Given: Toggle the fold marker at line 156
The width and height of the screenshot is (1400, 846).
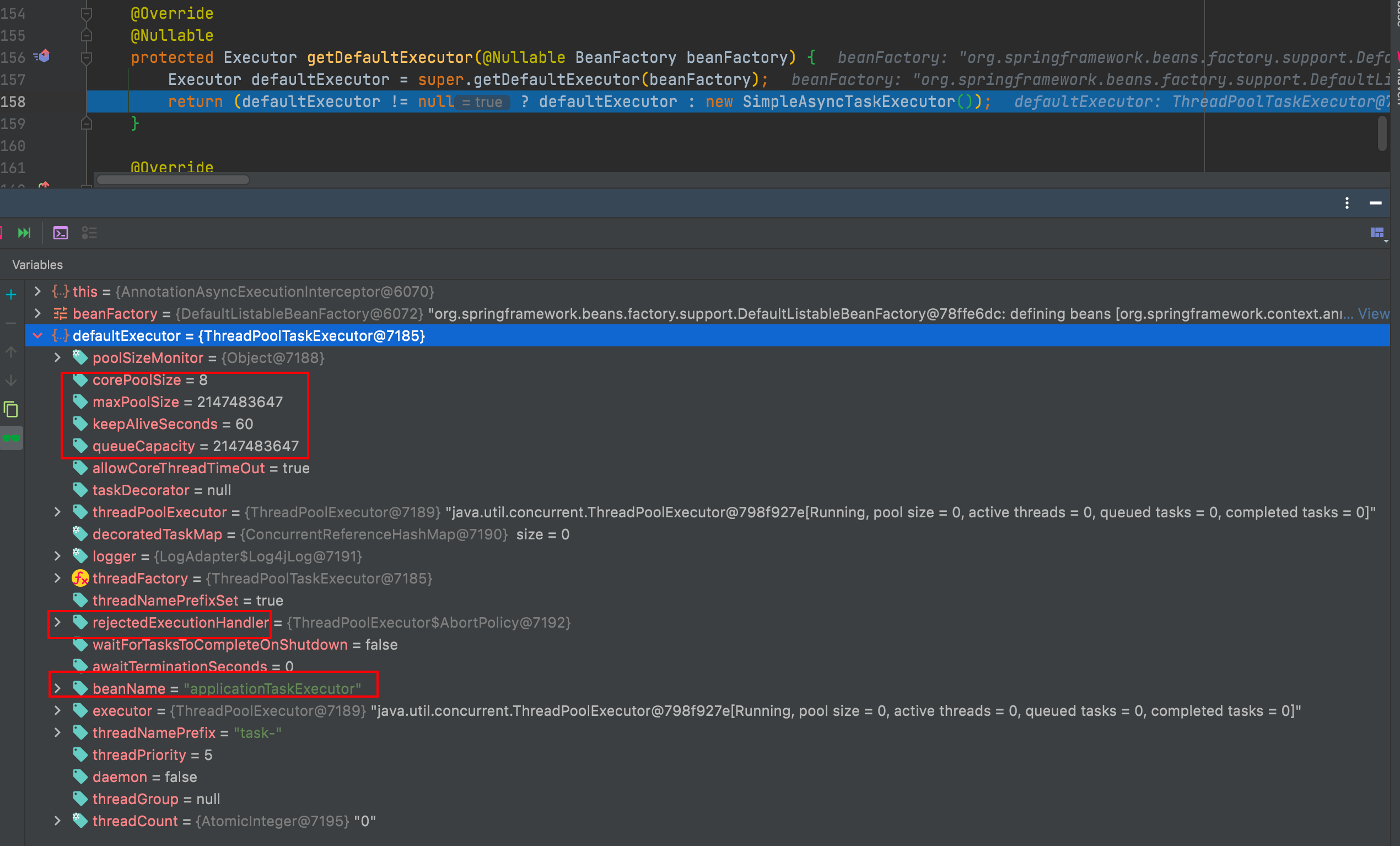Looking at the screenshot, I should [x=87, y=57].
